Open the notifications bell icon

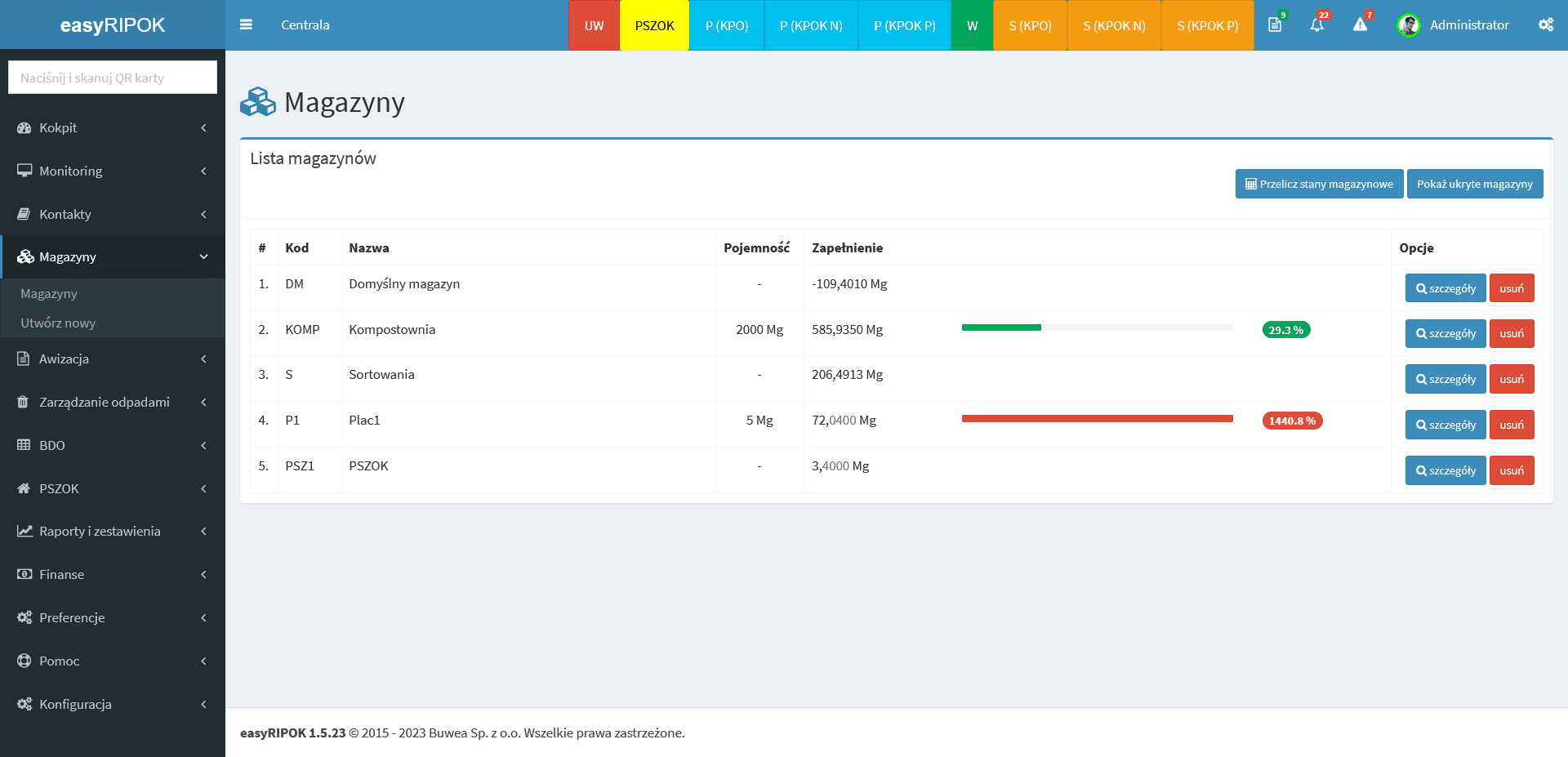tap(1316, 25)
